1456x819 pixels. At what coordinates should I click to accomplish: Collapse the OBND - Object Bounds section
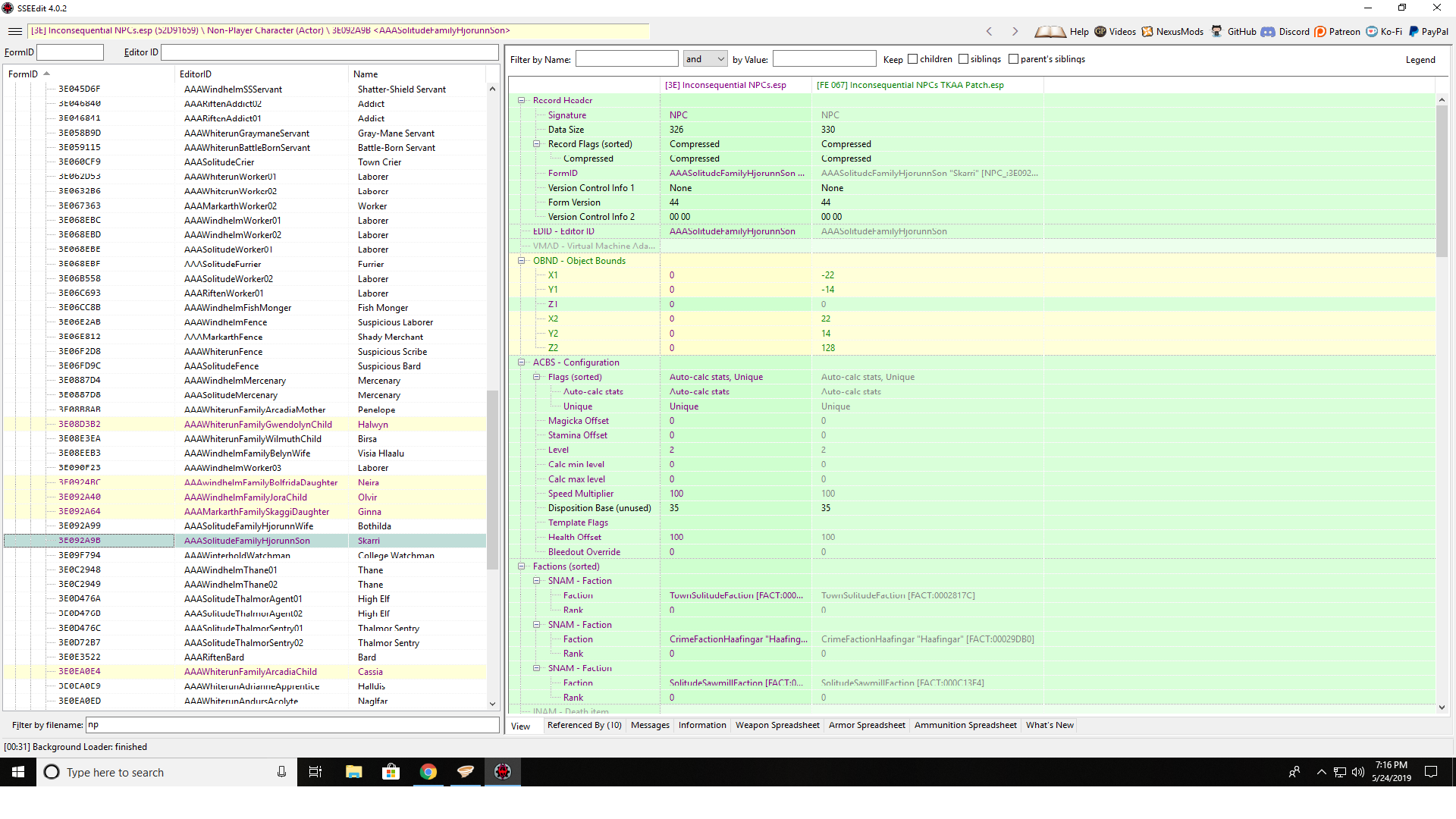coord(522,261)
